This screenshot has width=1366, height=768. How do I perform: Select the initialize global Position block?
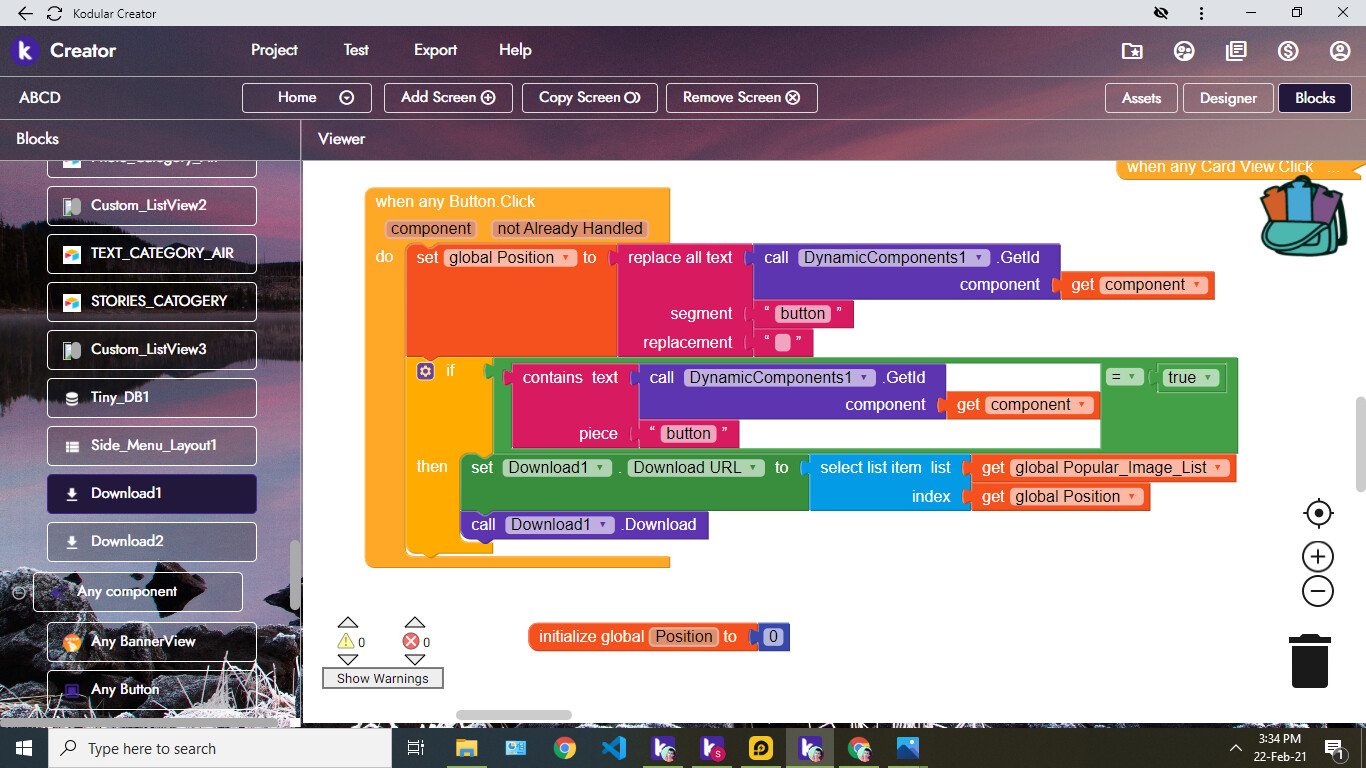[644, 637]
